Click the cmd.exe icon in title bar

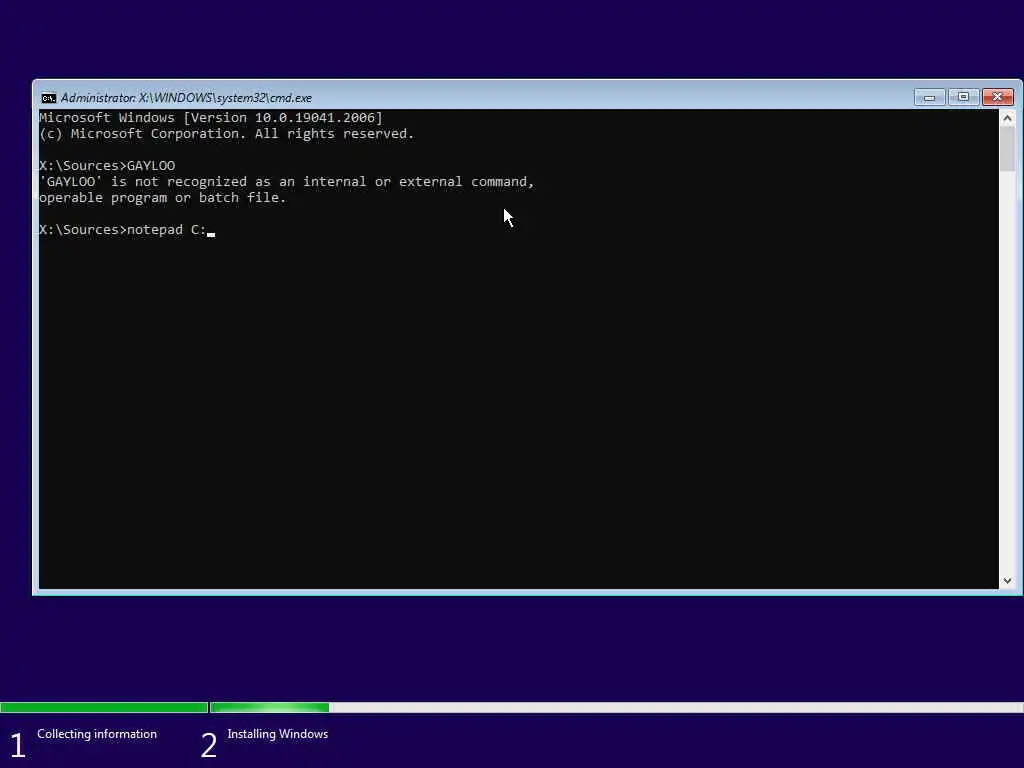click(48, 98)
